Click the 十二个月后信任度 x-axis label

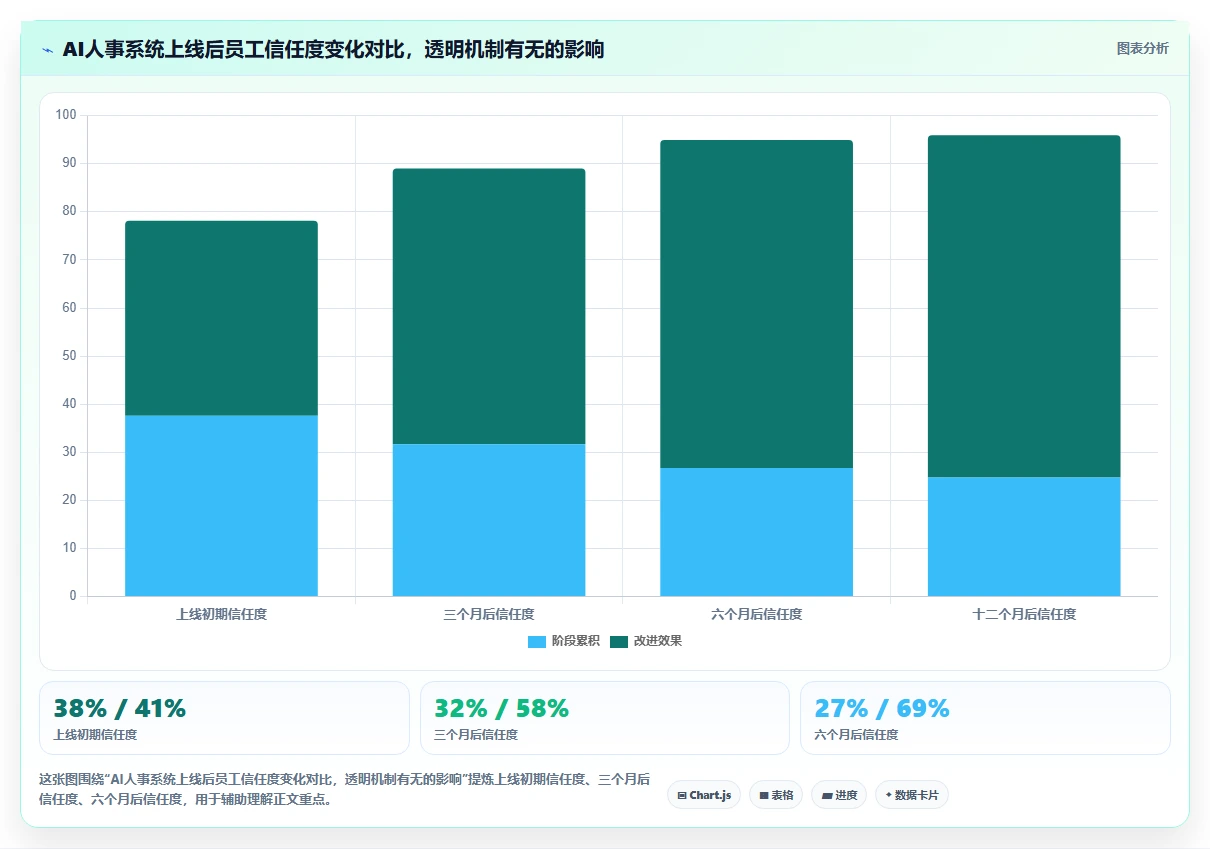point(1024,615)
